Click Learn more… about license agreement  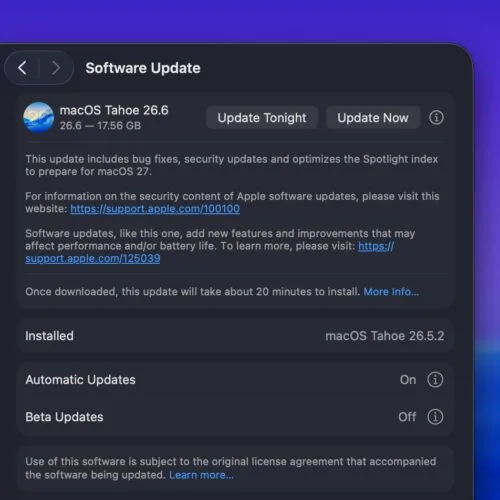201,475
